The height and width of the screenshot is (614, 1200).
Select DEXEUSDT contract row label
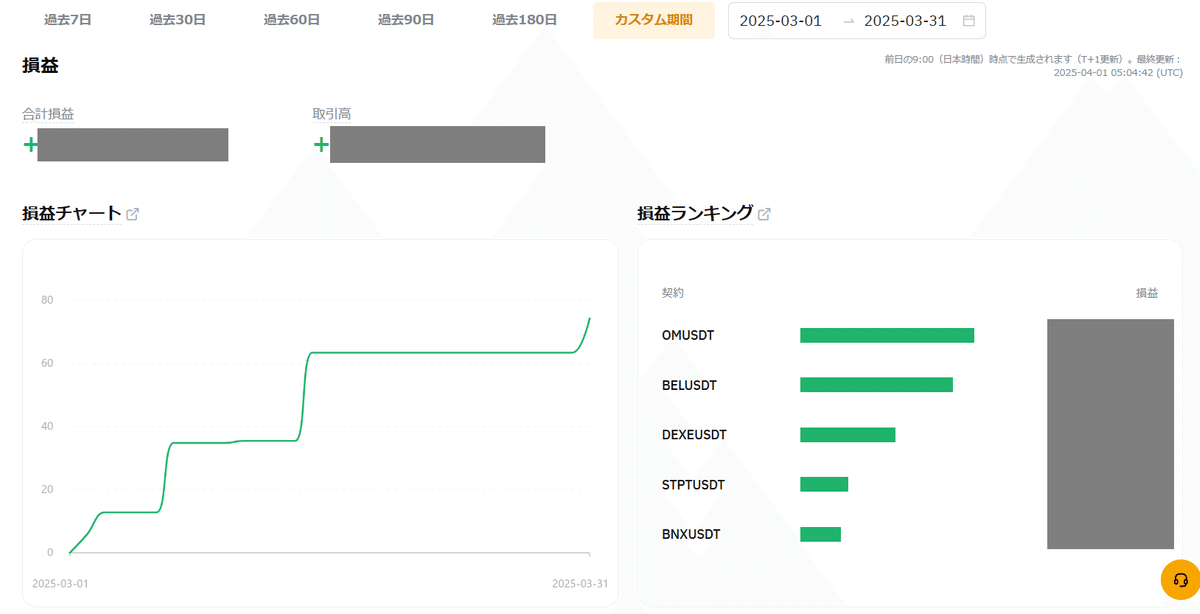[694, 435]
